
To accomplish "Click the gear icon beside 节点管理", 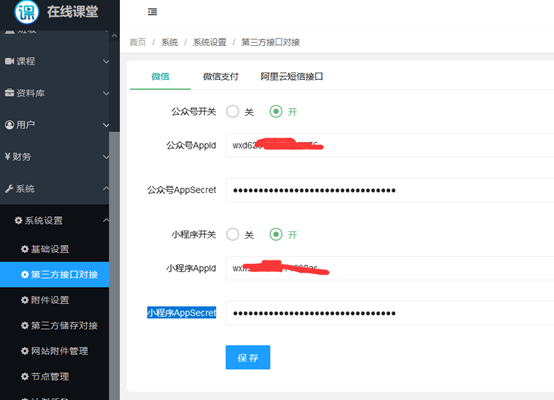I will click(25, 376).
